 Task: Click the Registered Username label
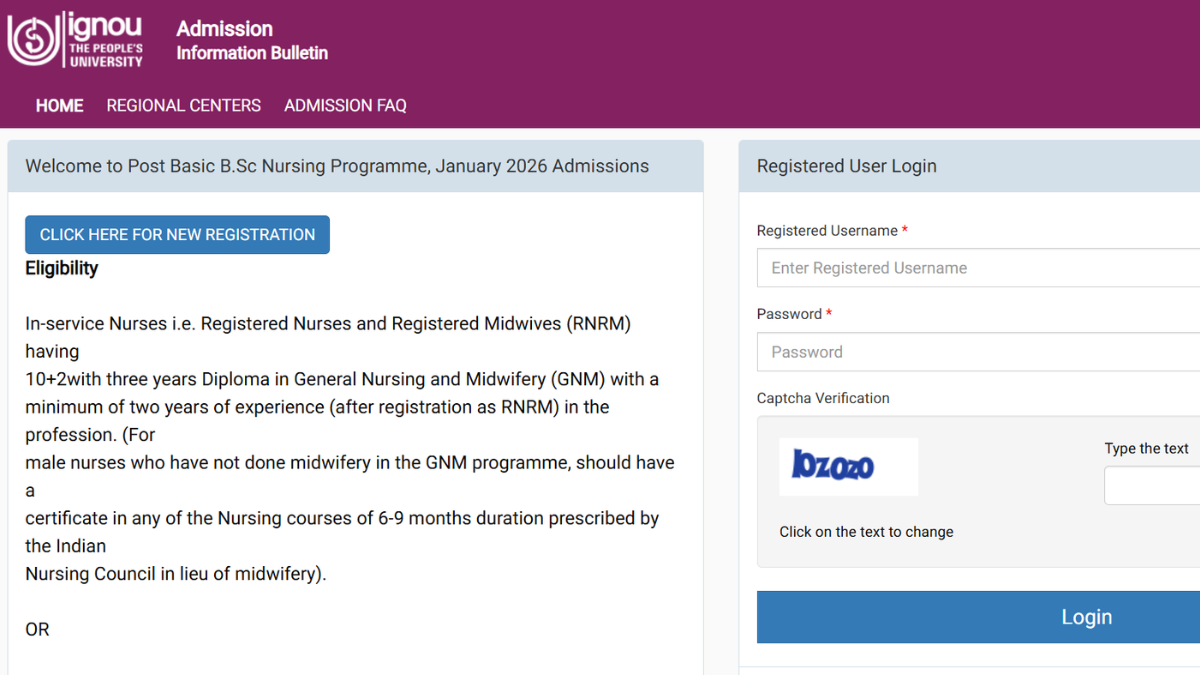click(x=827, y=230)
